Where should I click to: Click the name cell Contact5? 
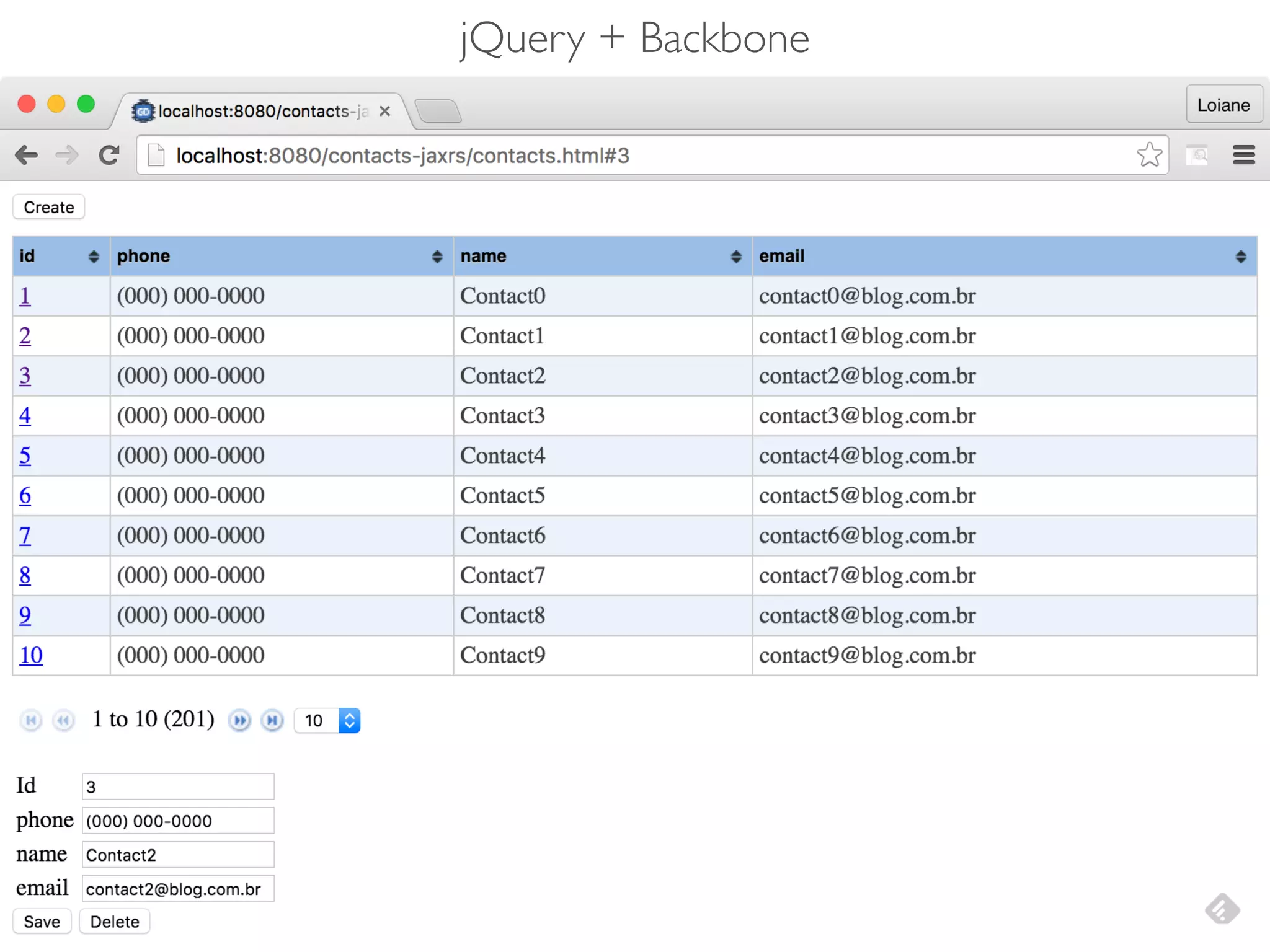click(x=603, y=496)
